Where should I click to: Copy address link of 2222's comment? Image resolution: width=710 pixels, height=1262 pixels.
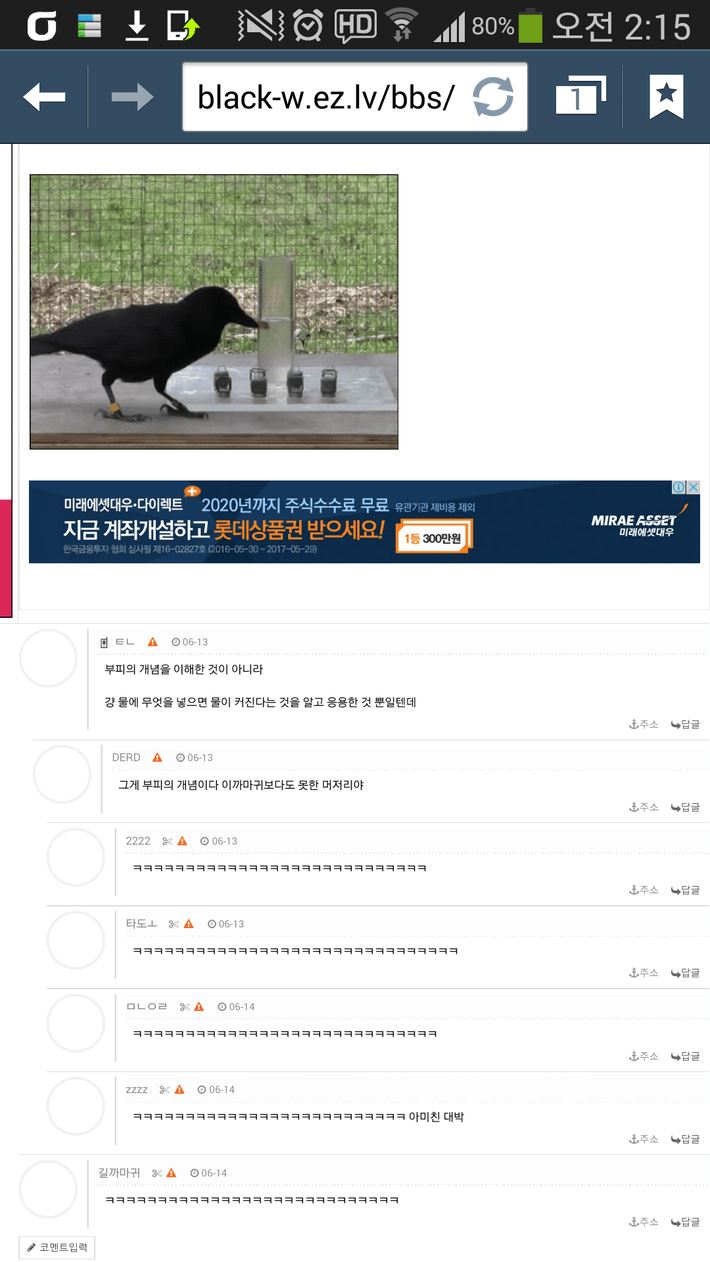coord(643,890)
